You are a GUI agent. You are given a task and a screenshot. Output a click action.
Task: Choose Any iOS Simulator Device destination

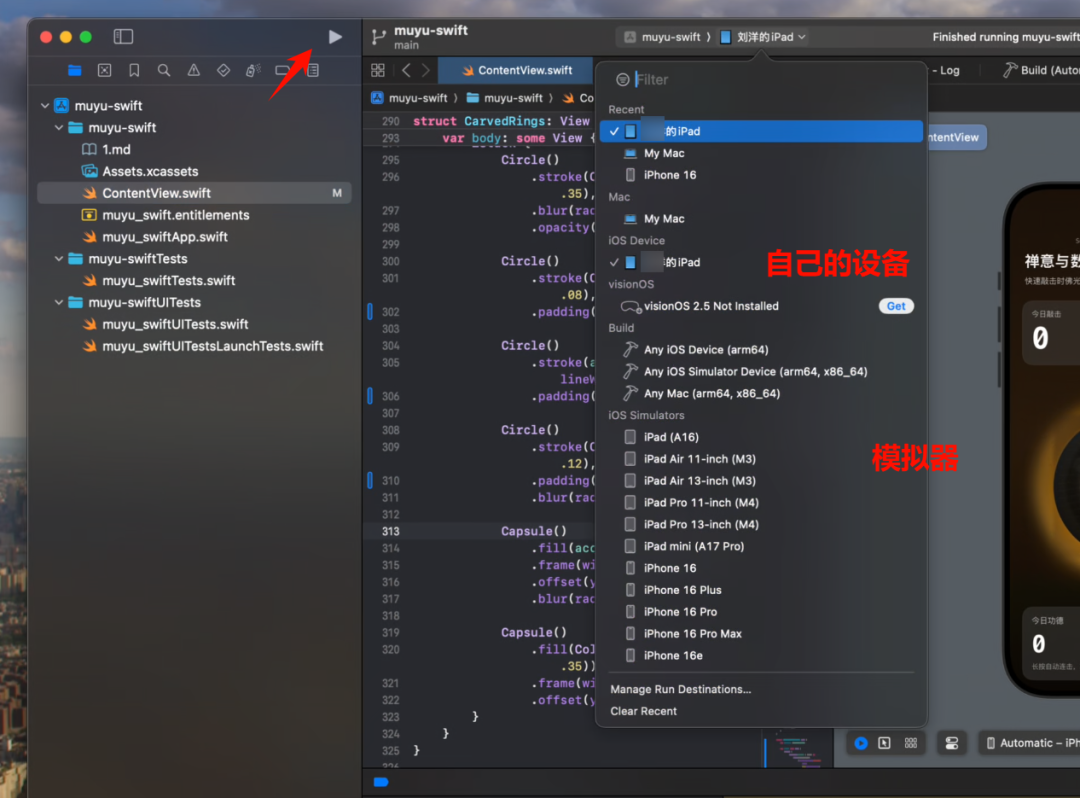761,372
